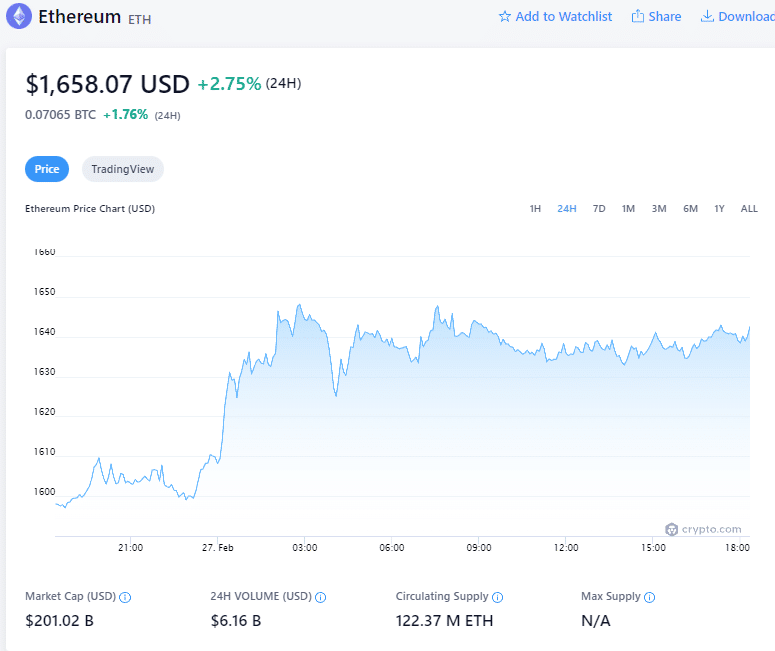
Task: Click the Circulating Supply label
Action: 442,597
